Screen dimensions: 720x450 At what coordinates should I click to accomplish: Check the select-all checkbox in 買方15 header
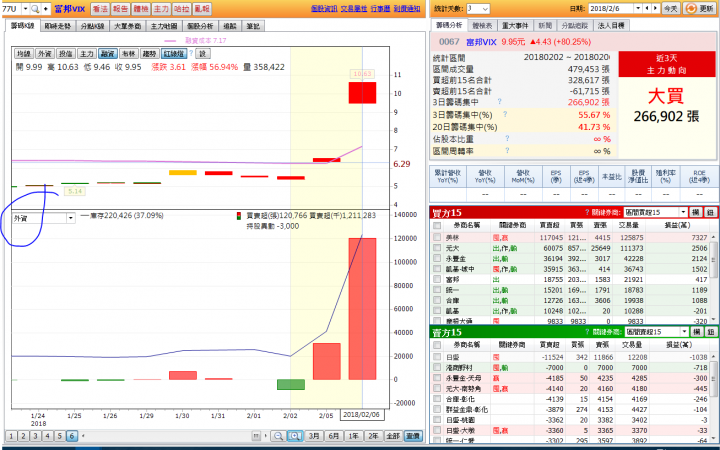(437, 225)
